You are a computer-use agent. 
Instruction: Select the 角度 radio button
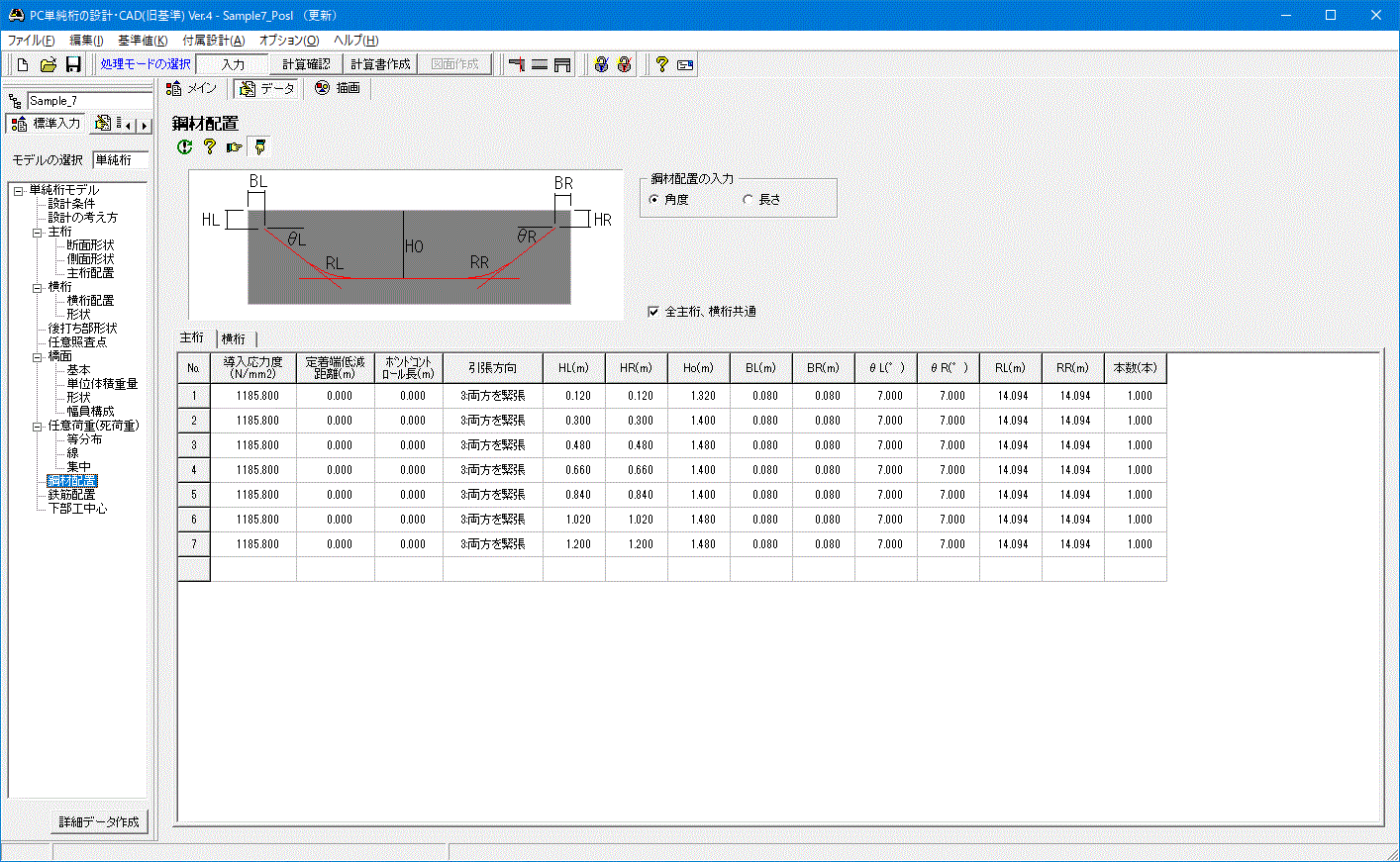pos(653,200)
